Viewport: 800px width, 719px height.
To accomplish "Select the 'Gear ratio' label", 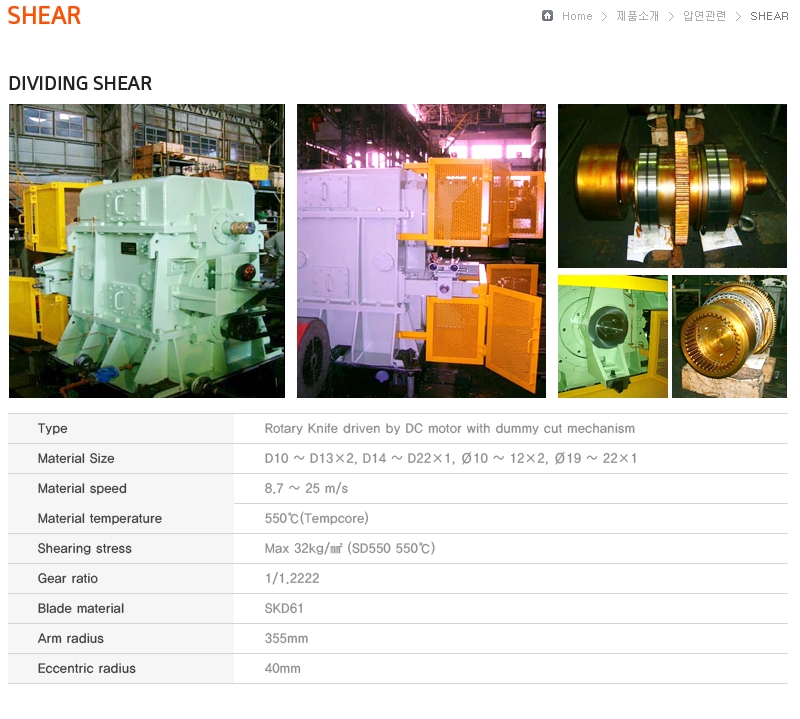I will tap(68, 579).
